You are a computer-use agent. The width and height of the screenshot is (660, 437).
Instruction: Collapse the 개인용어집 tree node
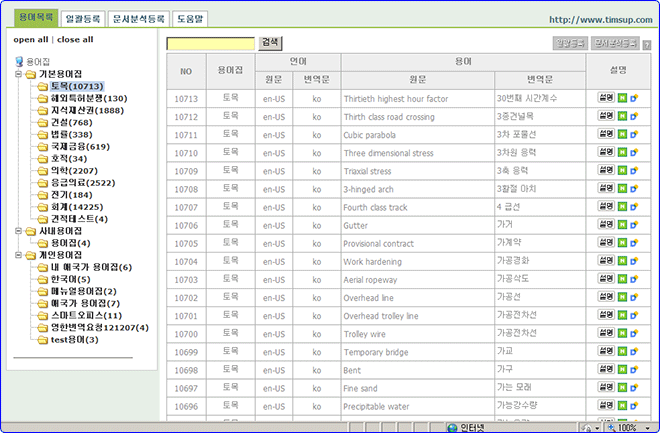click(x=18, y=255)
